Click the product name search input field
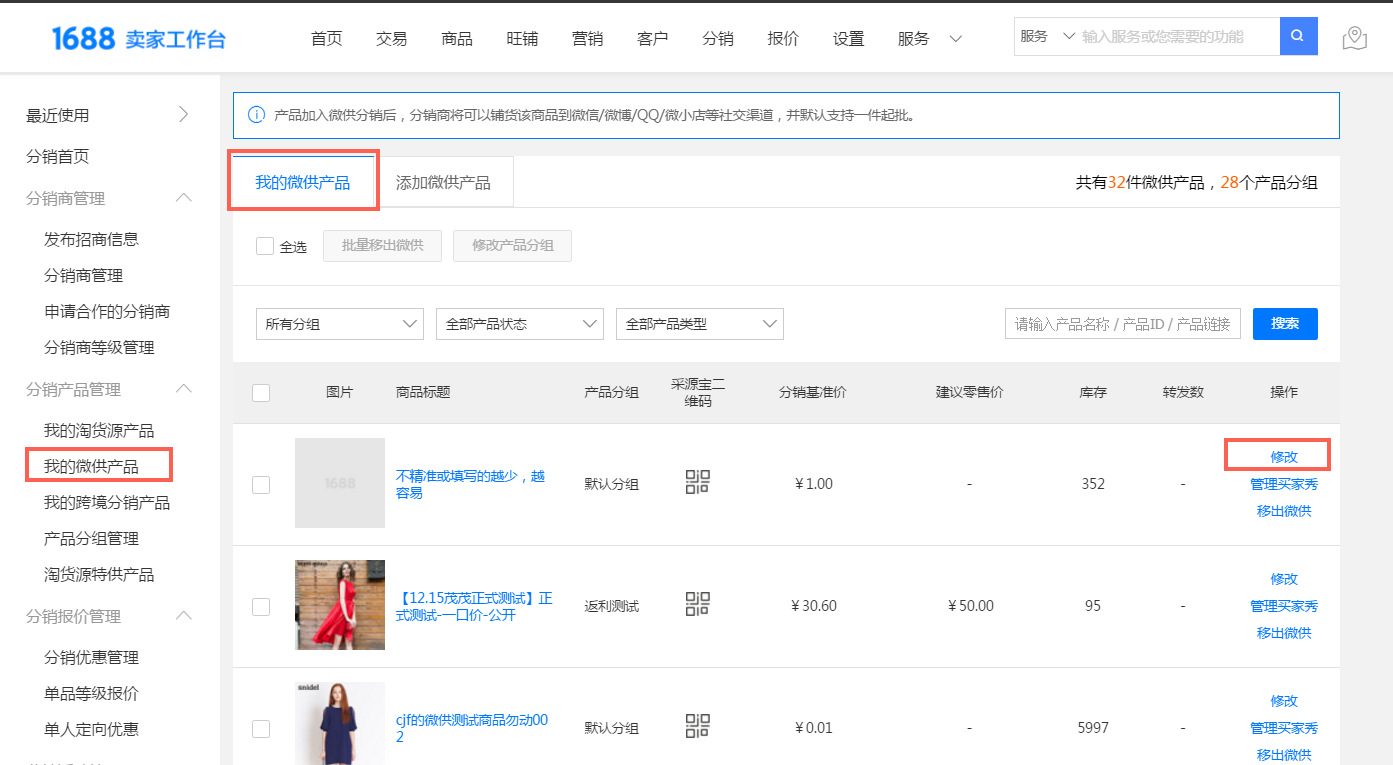 pos(1122,324)
